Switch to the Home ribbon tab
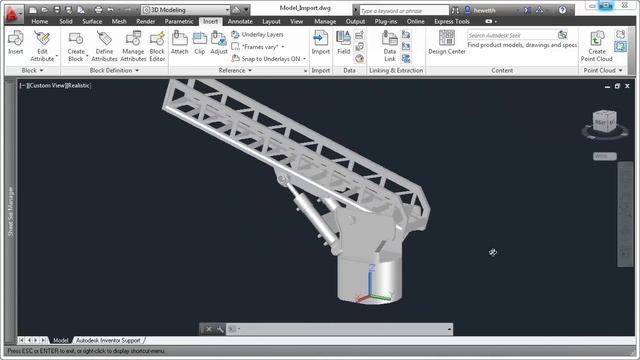Viewport: 640px width, 360px height. pos(40,21)
